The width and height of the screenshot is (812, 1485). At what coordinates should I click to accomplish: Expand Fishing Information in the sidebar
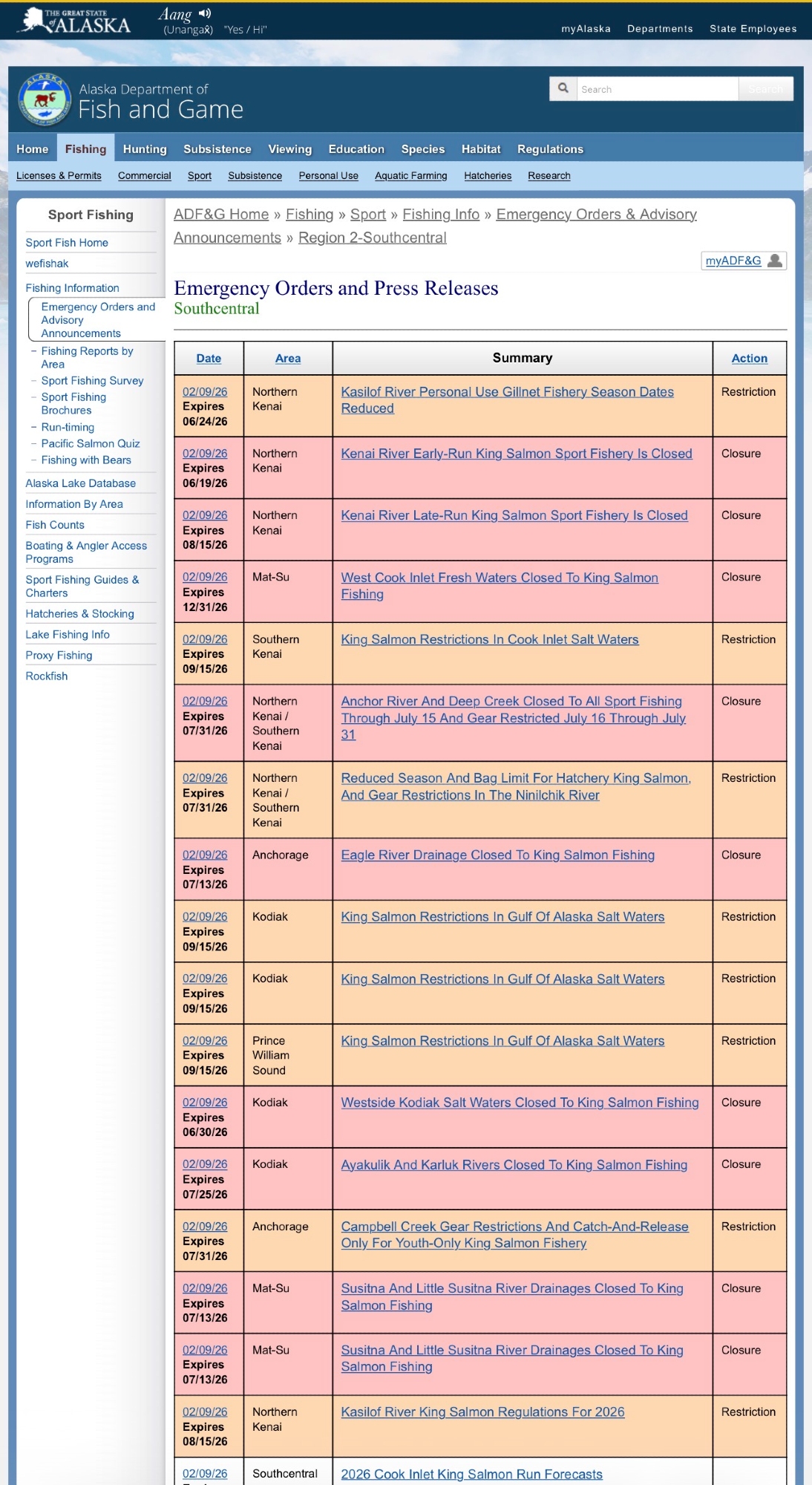[x=72, y=288]
